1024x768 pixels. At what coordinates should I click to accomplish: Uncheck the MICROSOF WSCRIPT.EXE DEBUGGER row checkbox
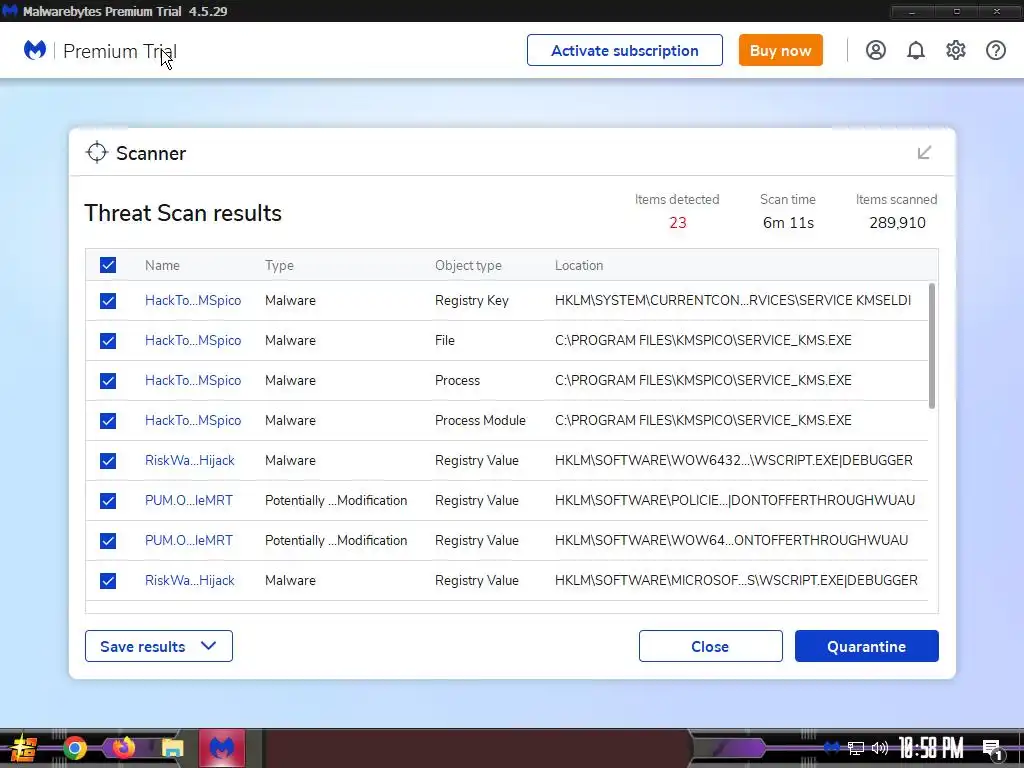pos(108,581)
